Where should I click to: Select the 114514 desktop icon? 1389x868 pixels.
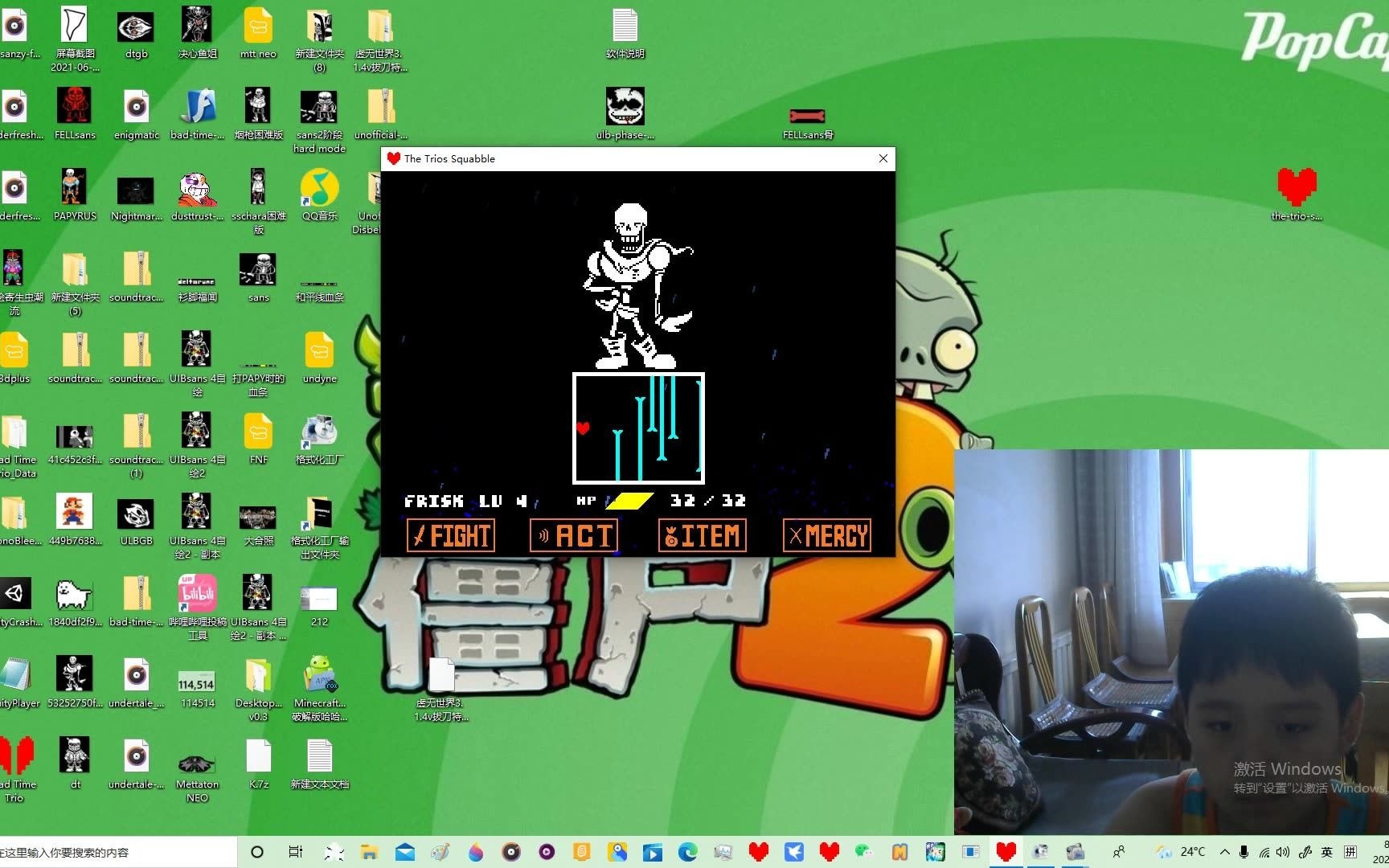198,690
